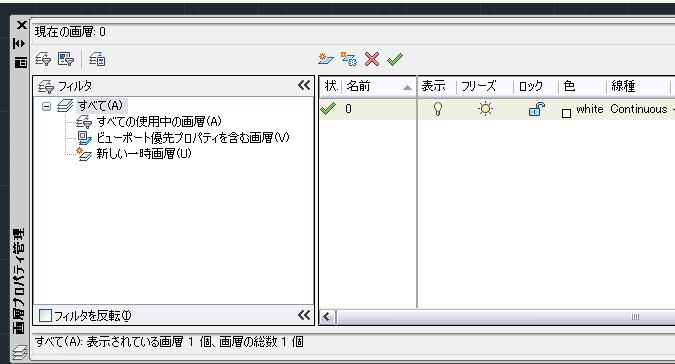Click the New Property Filter icon
Viewport: 675px width, 364px height.
(43, 59)
